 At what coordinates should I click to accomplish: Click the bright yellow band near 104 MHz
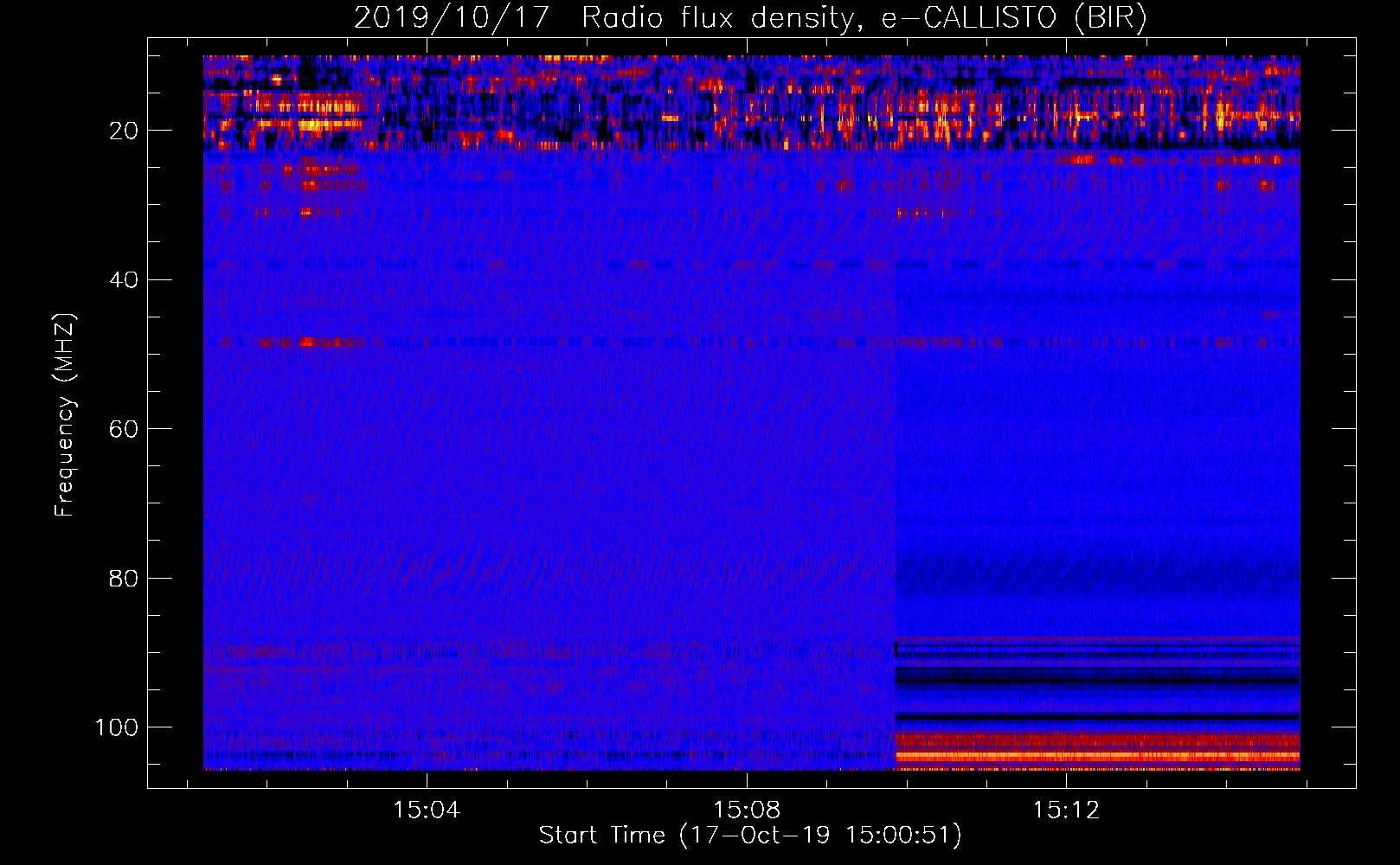point(1097,756)
